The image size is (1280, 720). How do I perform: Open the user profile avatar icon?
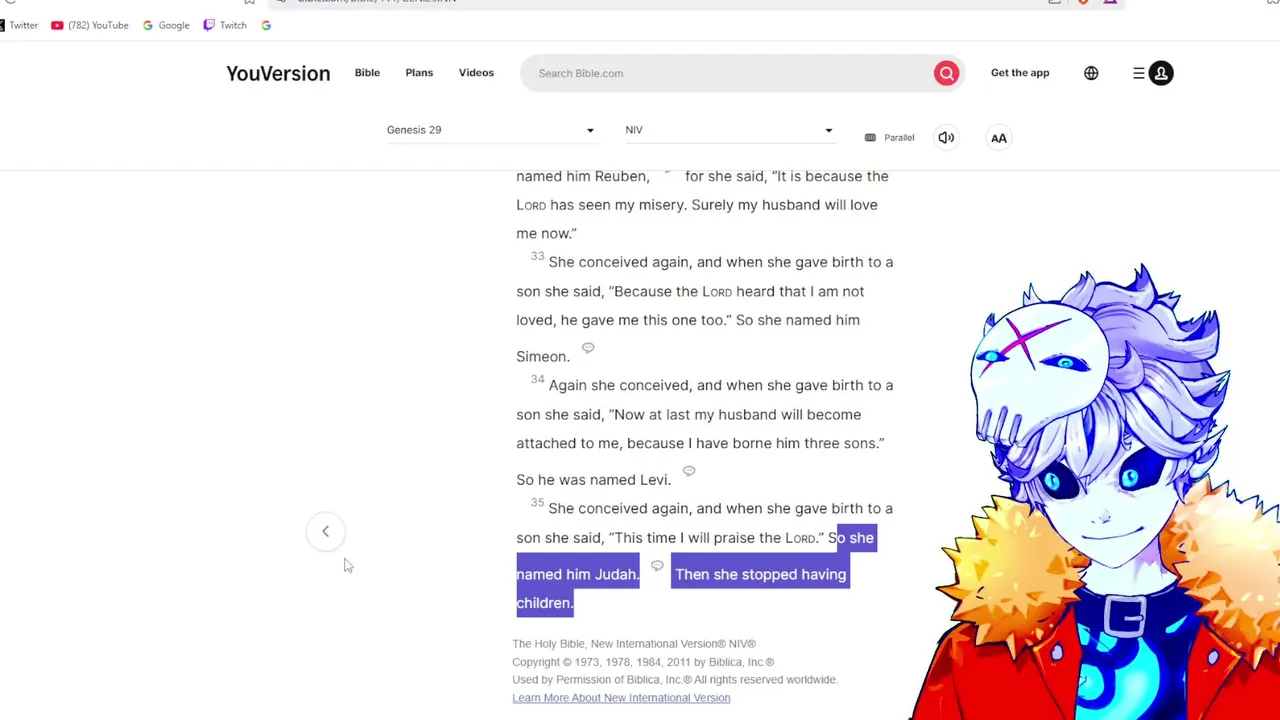(1161, 73)
